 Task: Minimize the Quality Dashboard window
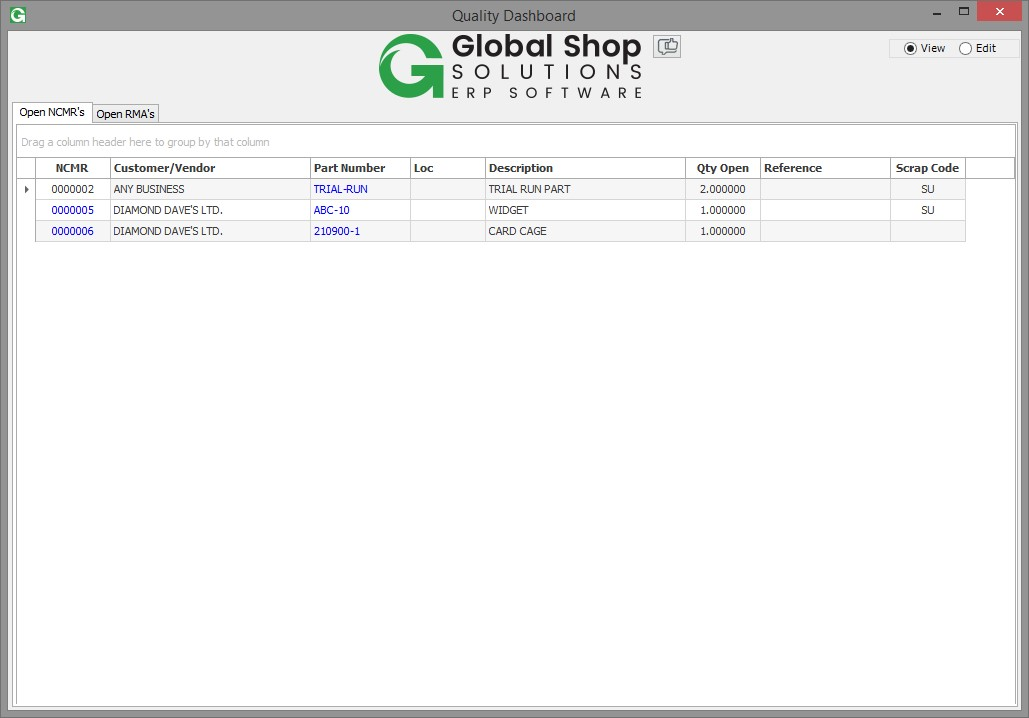pos(936,12)
